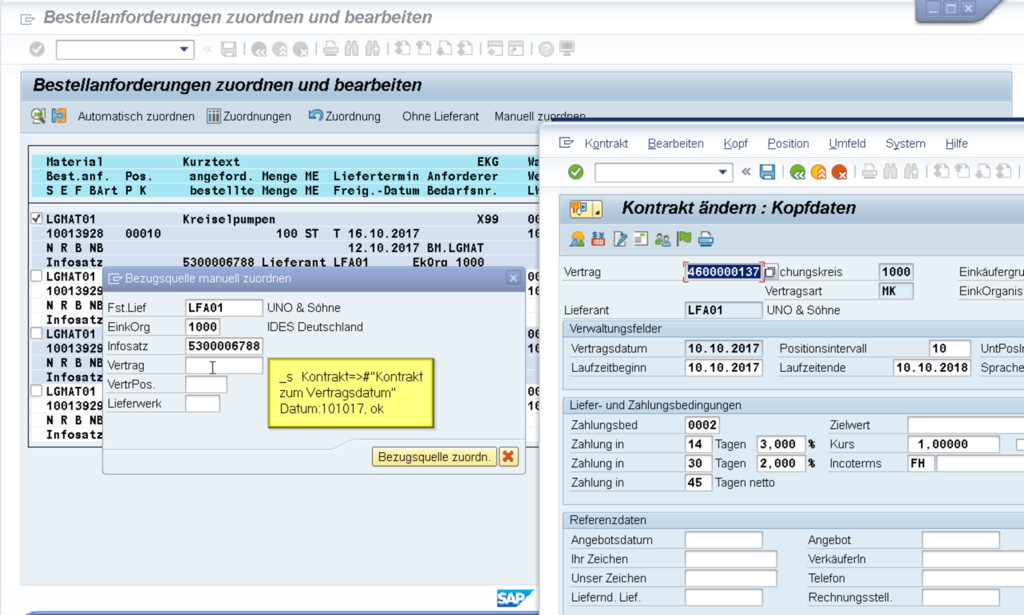Uncheck the first LGMAT01 Kreiselpumpen row checkbox
The width and height of the screenshot is (1024, 615).
pos(37,218)
